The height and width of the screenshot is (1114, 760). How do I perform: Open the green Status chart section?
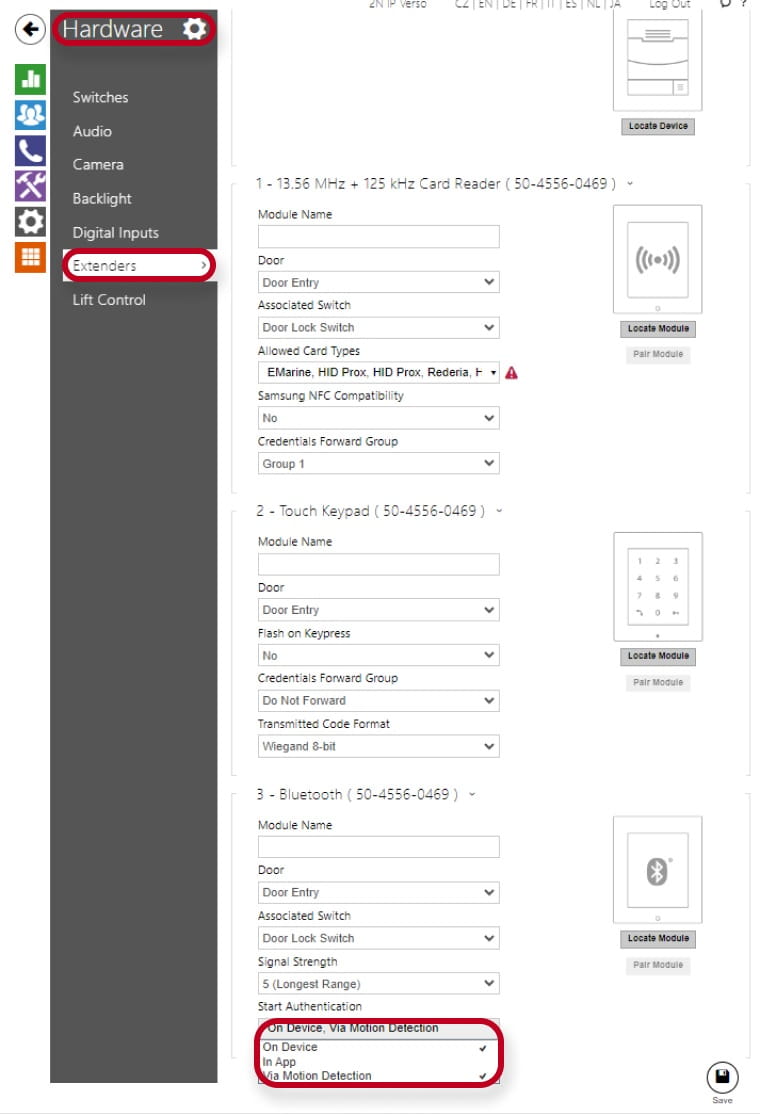click(x=31, y=79)
